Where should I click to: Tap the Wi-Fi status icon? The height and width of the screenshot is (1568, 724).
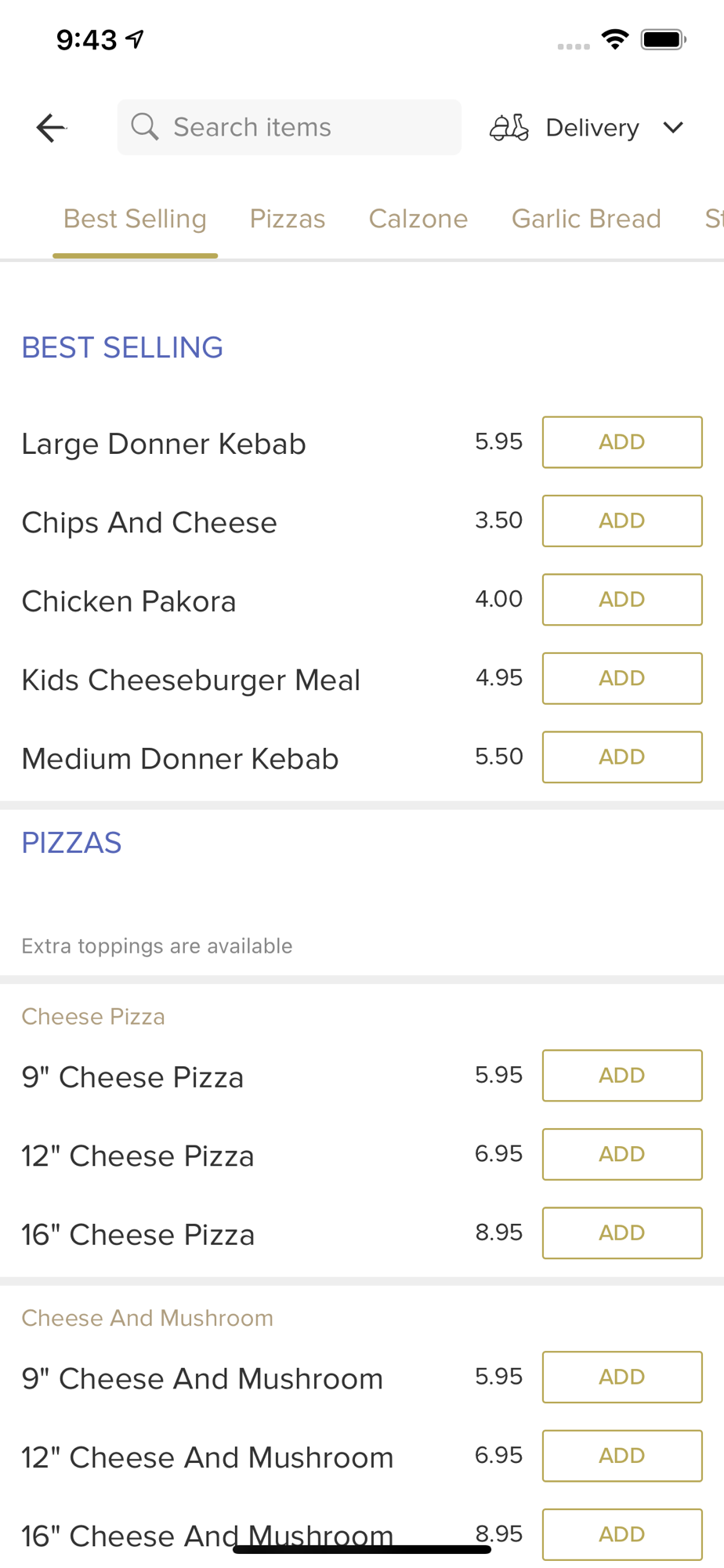(x=615, y=39)
